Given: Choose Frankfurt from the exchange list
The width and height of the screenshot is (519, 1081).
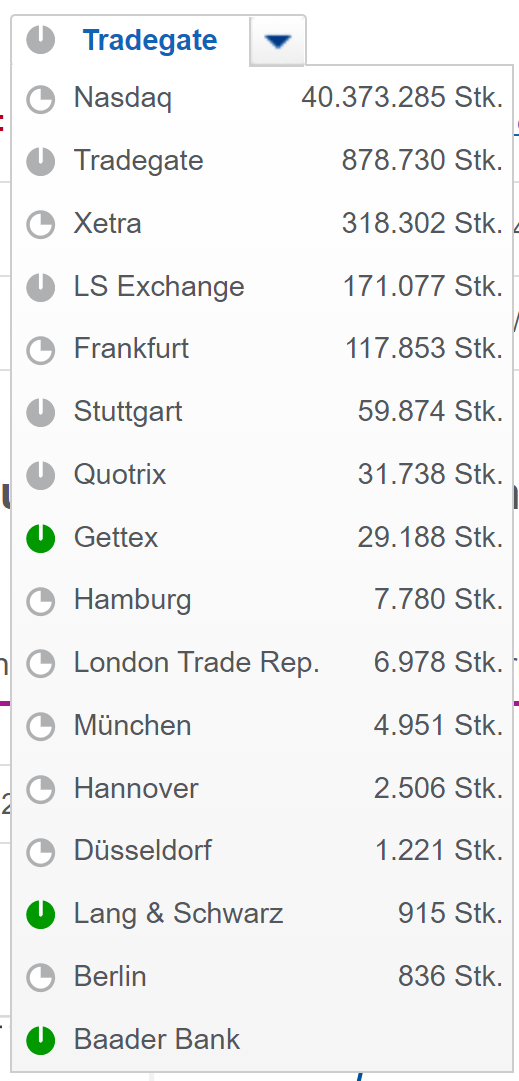Looking at the screenshot, I should tap(263, 350).
